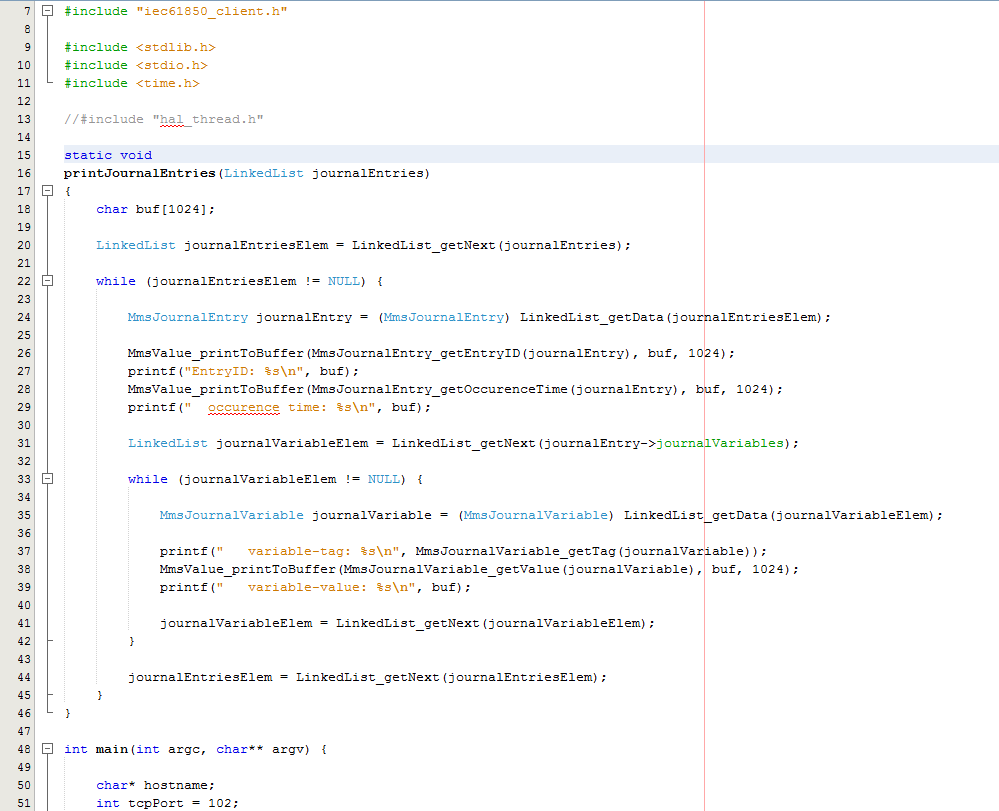The height and width of the screenshot is (811, 999).
Task: Click the (MmsJournalVariable) cast on line 35
Action: click(536, 515)
